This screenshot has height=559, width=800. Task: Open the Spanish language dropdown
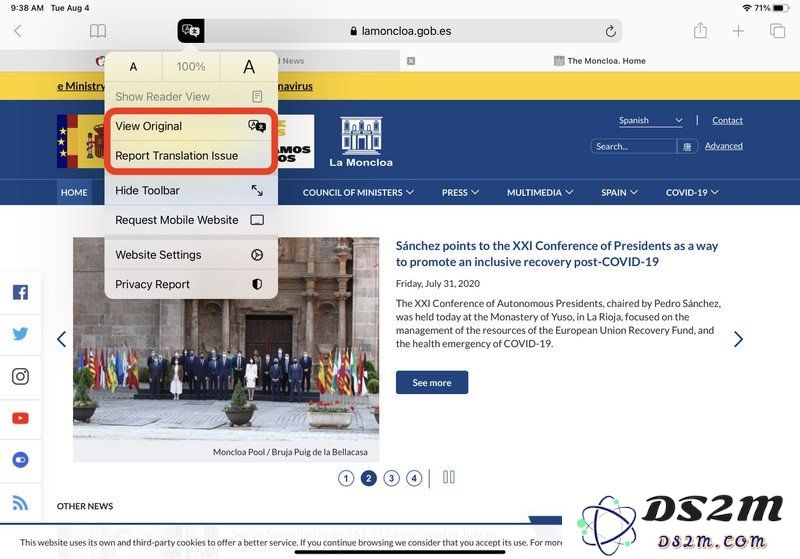pos(651,120)
